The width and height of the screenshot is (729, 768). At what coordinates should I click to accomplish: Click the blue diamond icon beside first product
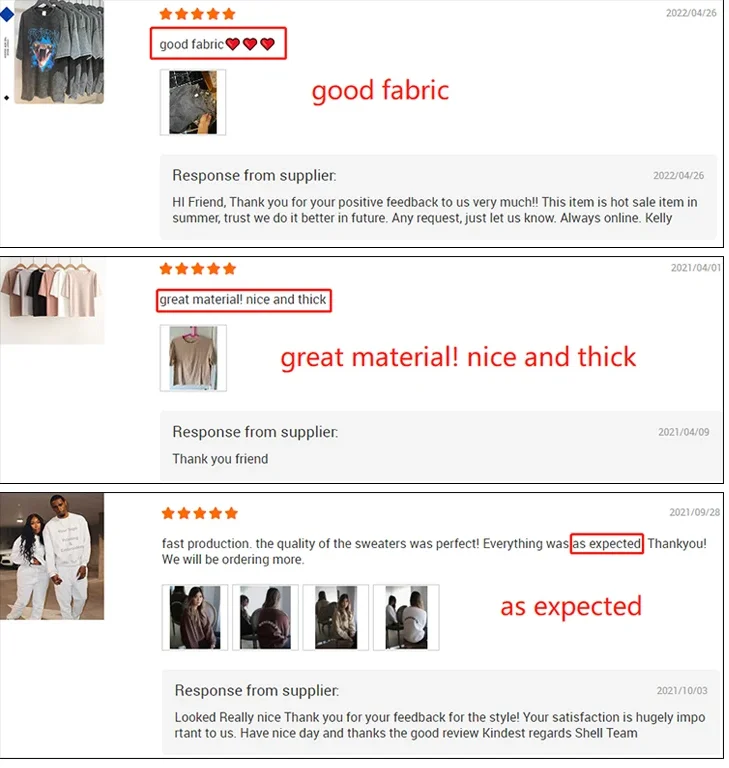7,15
